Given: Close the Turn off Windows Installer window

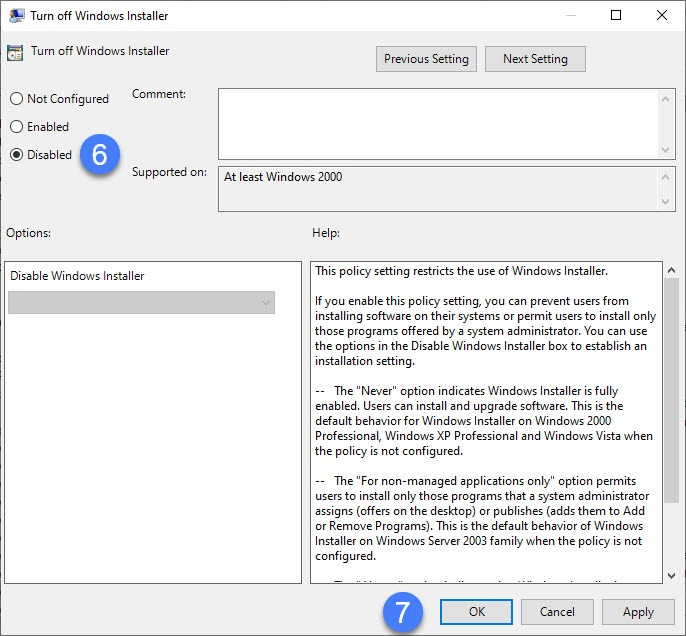Looking at the screenshot, I should click(x=662, y=15).
